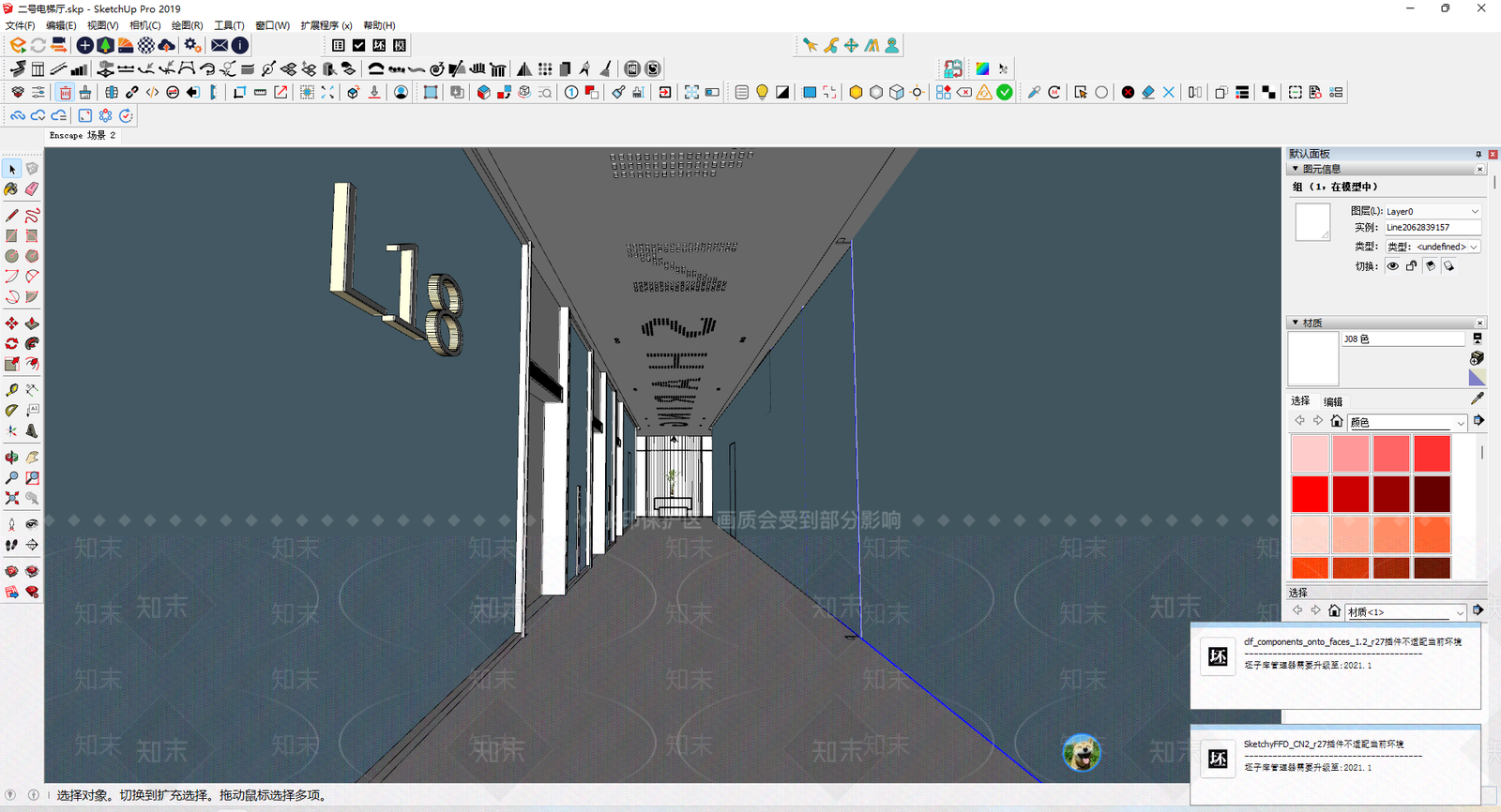Toggle the cast-shadows icon in the 切换 row

pos(1448,266)
